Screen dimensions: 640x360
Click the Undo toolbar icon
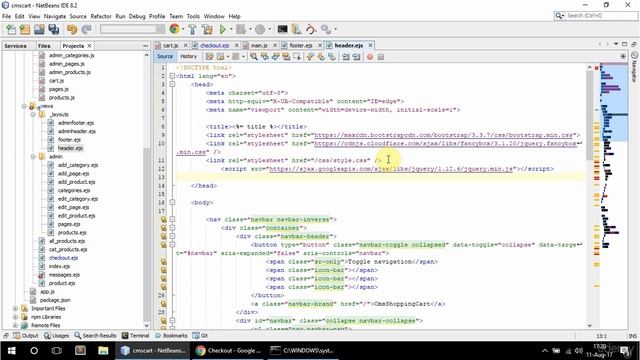coord(72,29)
